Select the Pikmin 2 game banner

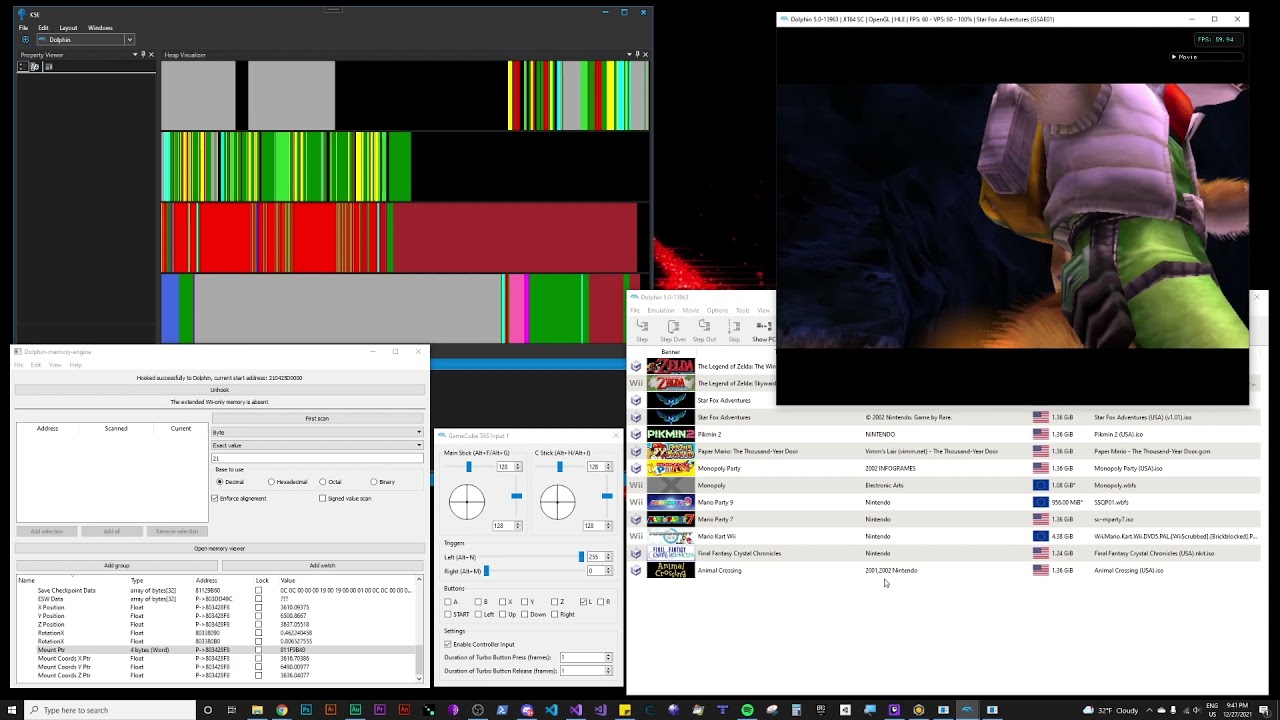670,434
